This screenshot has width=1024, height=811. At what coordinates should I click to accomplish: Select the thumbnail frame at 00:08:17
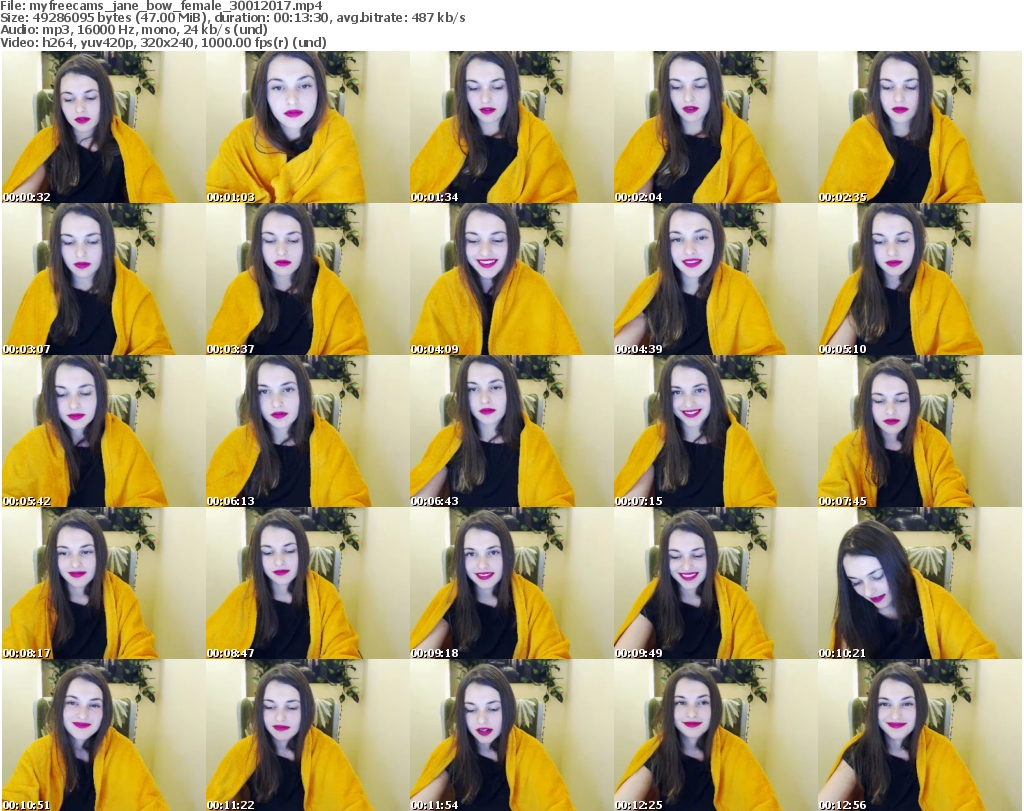click(103, 584)
